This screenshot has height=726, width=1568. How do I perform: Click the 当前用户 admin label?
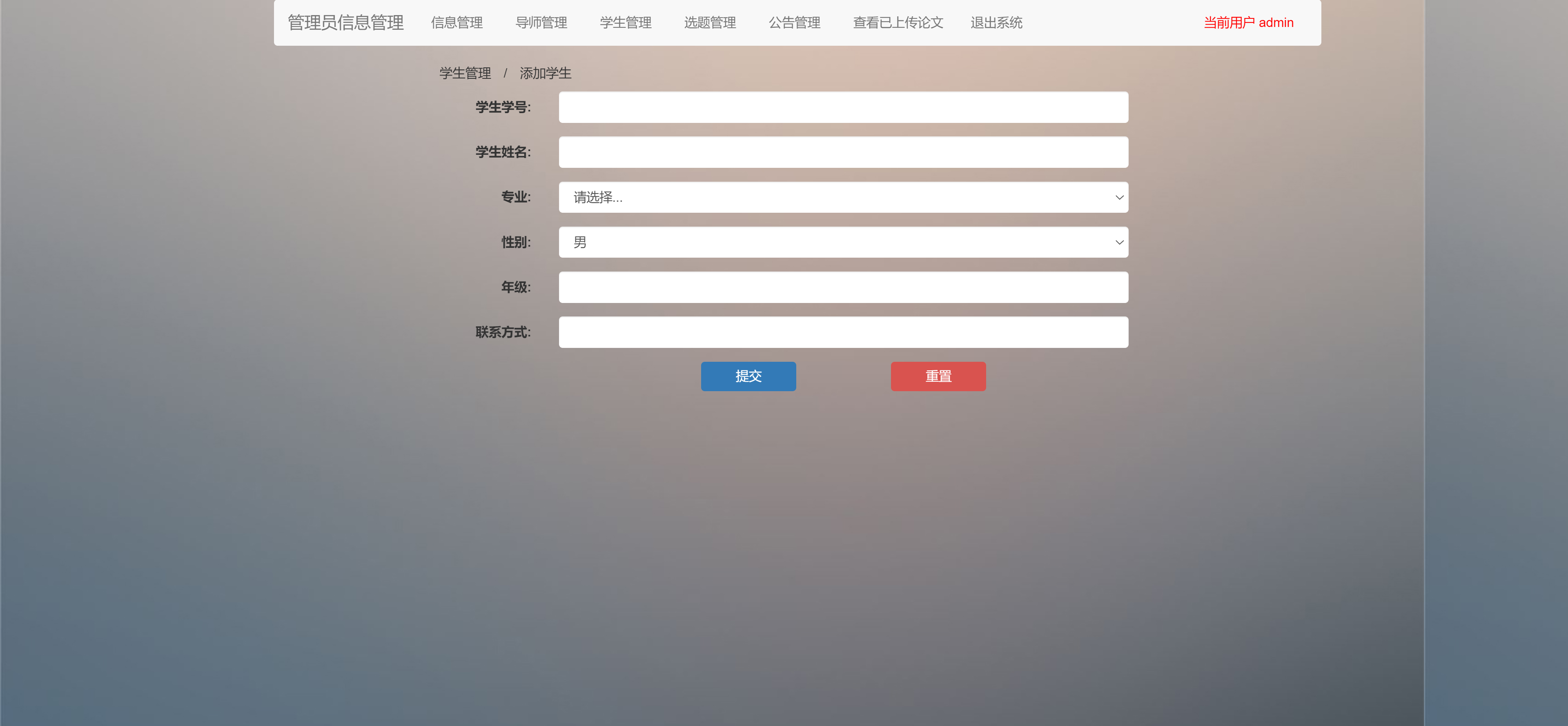point(1248,22)
